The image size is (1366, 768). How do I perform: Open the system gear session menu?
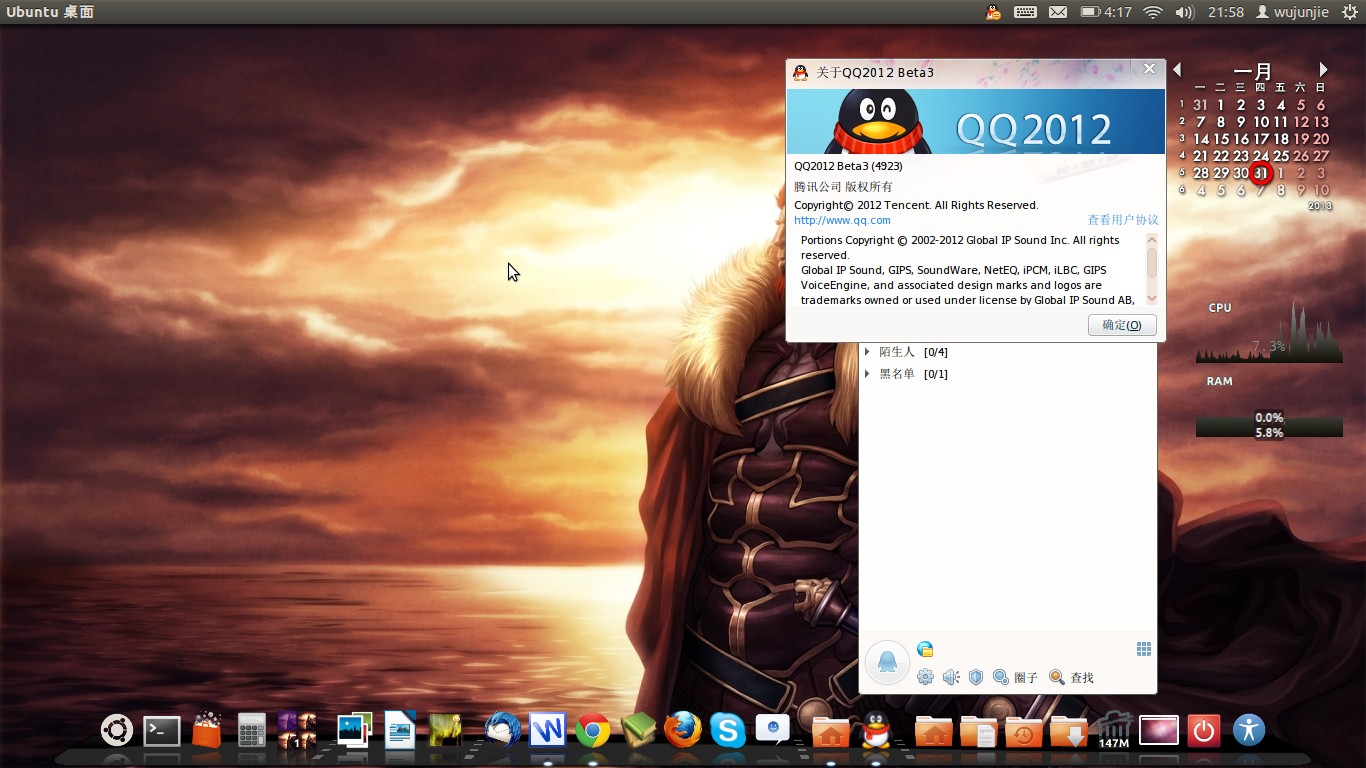coord(1350,12)
